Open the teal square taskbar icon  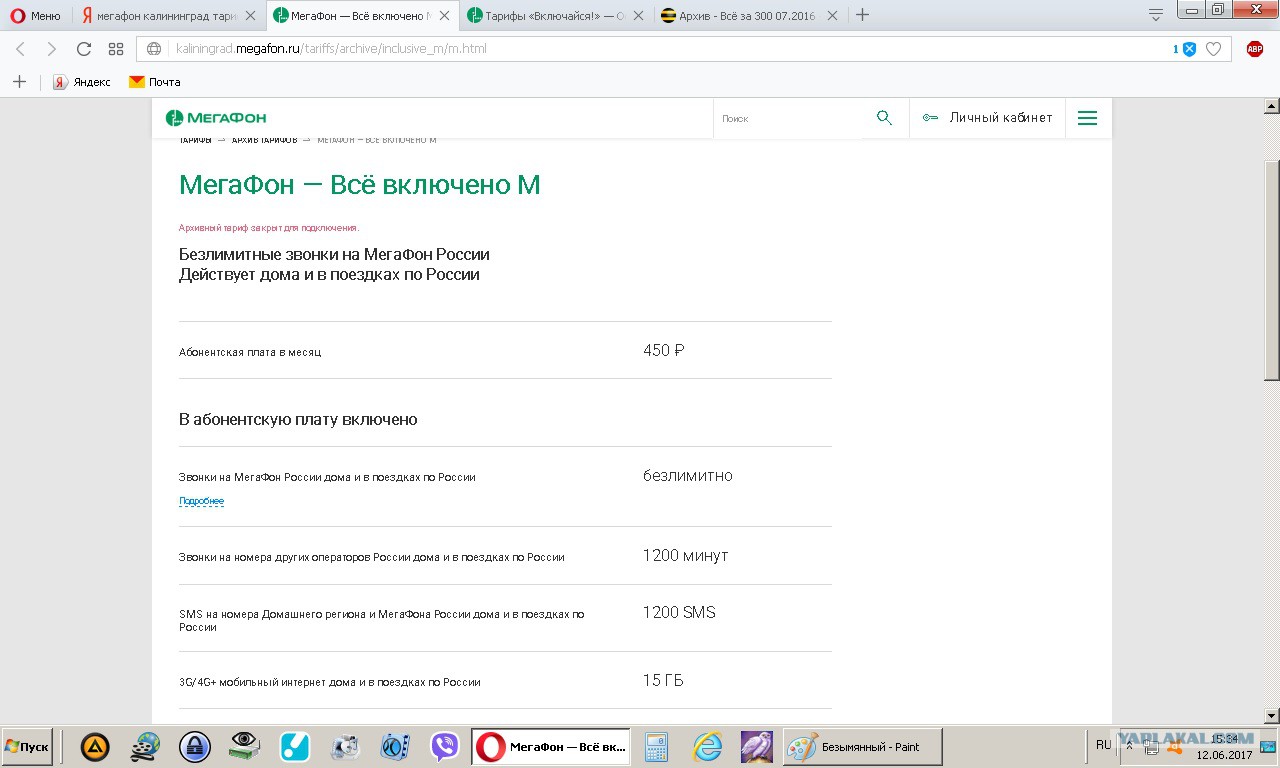[x=295, y=747]
